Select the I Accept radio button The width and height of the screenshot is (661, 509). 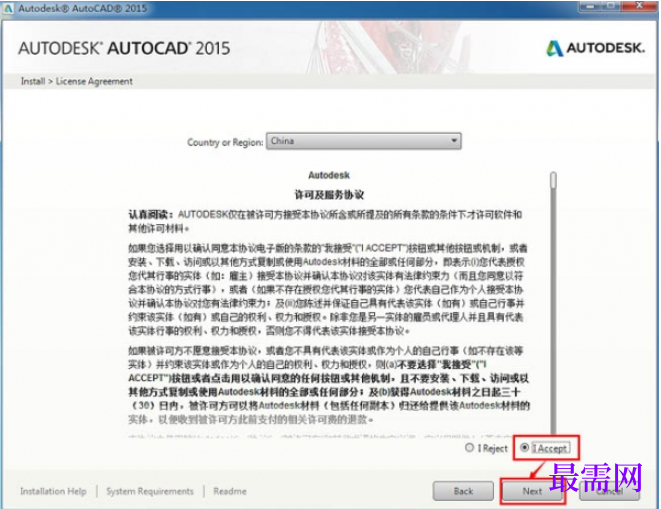click(524, 447)
